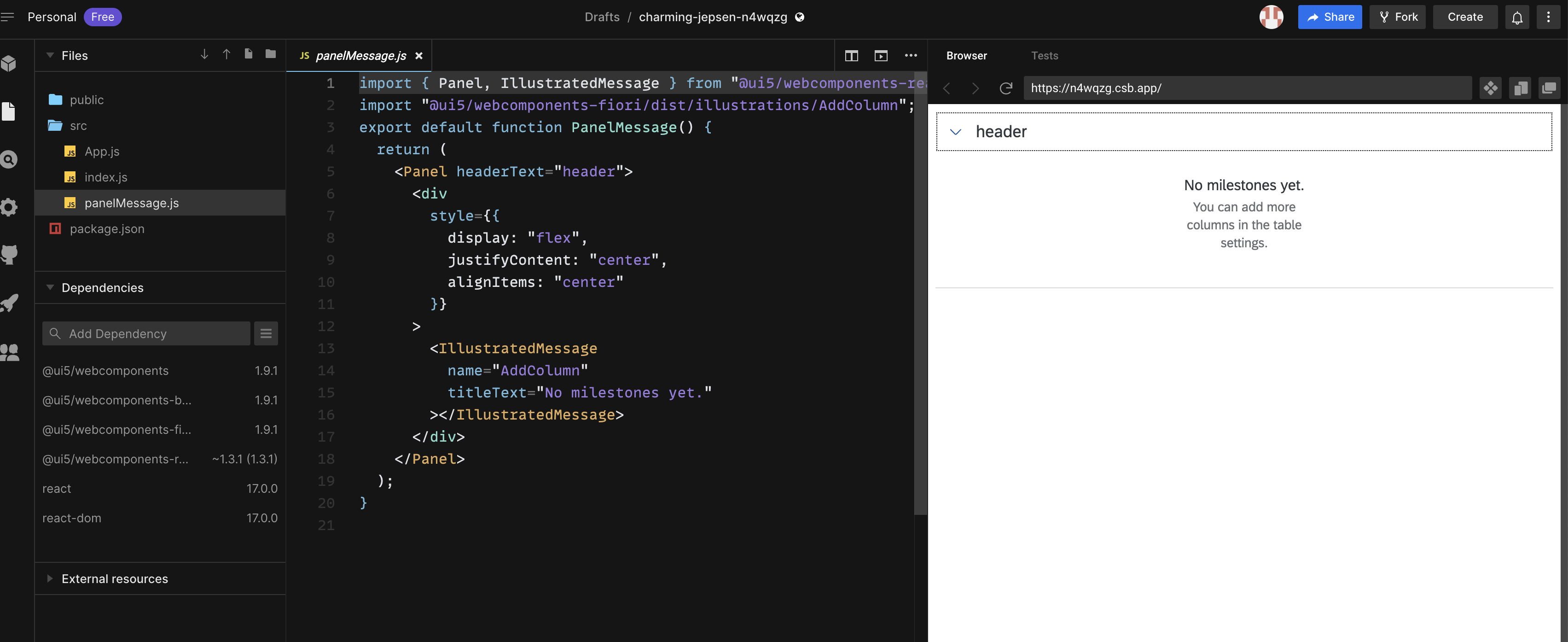This screenshot has width=1568, height=642.
Task: Switch to the Tests tab
Action: point(1045,55)
